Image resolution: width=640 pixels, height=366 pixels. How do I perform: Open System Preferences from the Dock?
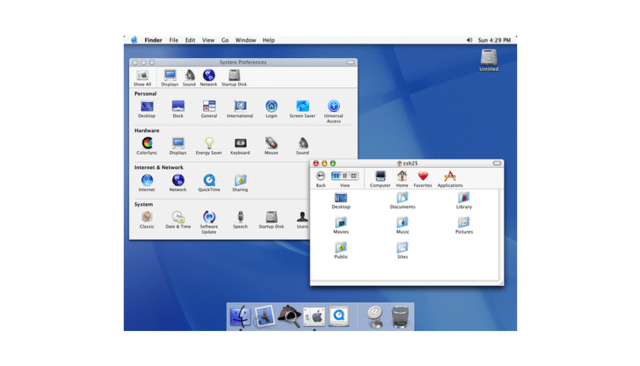pos(314,317)
